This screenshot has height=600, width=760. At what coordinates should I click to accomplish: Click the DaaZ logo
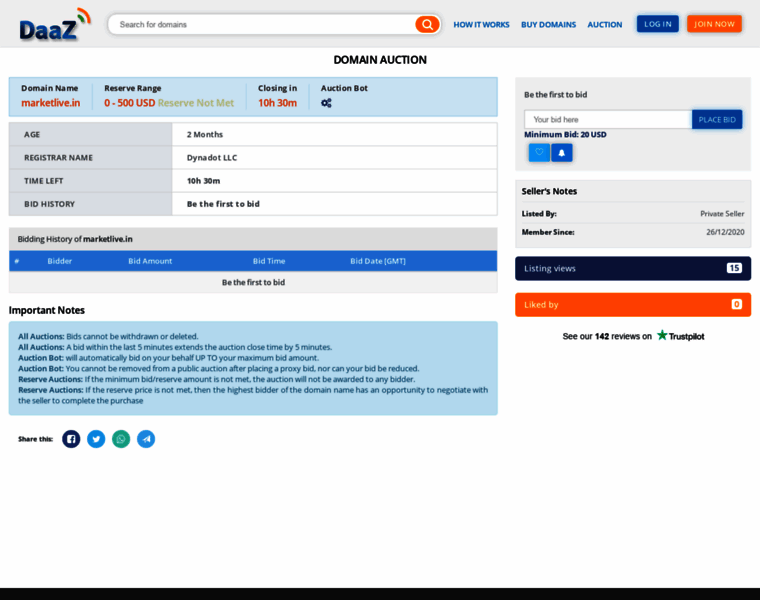coord(55,25)
